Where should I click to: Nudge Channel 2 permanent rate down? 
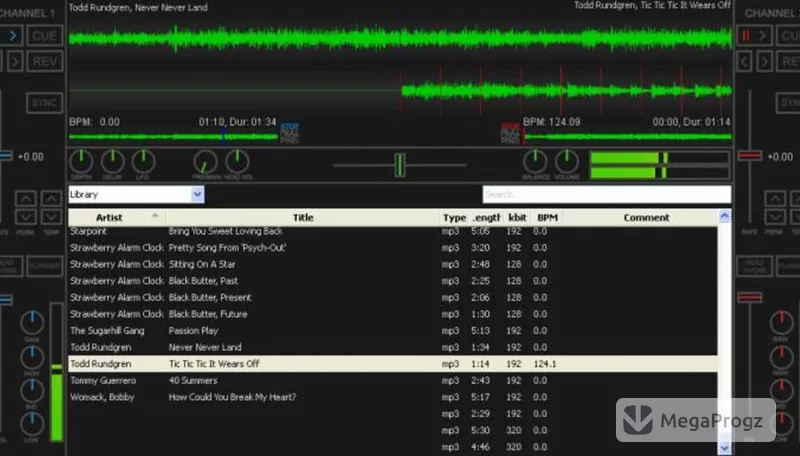tap(775, 217)
